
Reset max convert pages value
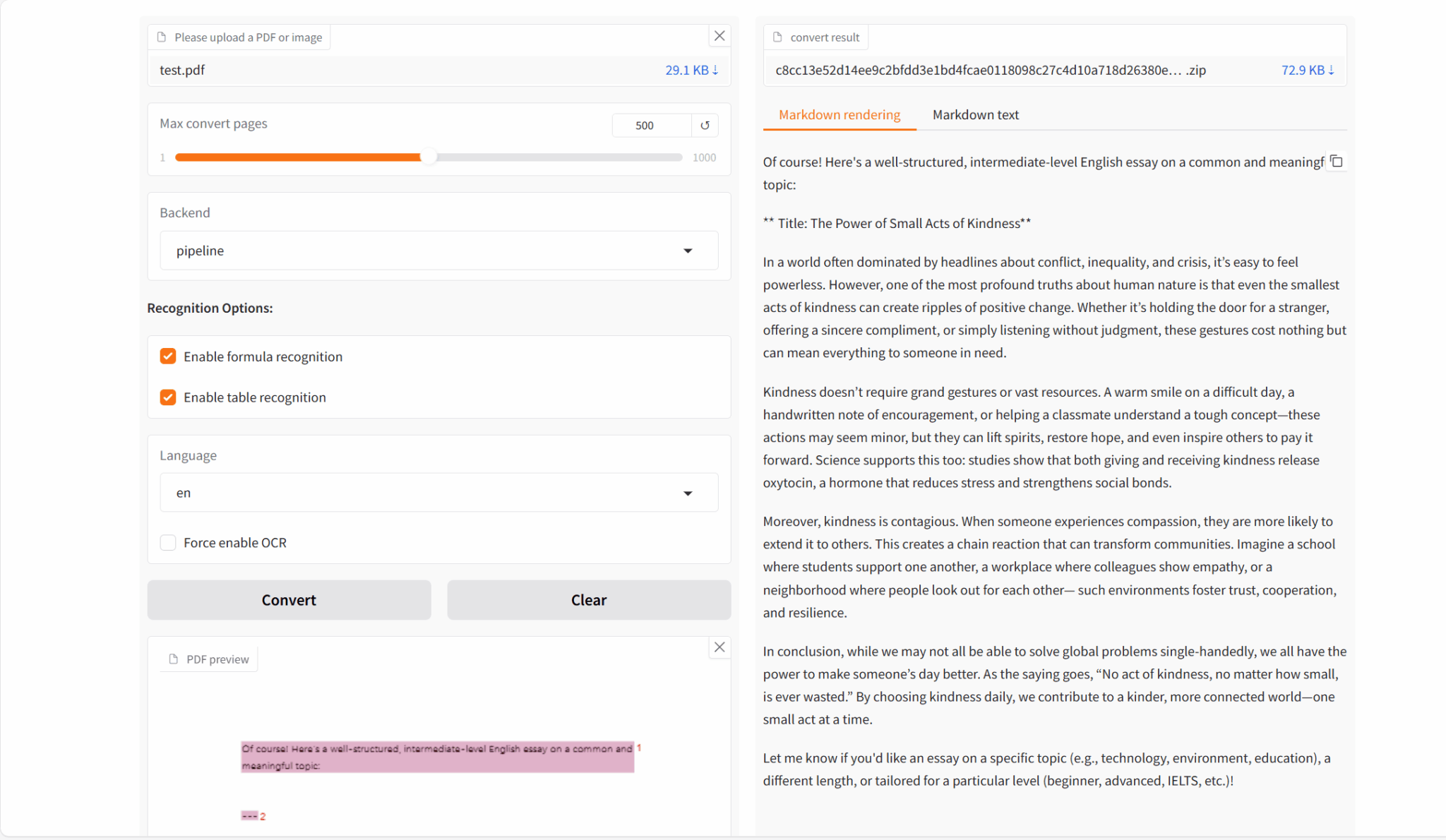pos(705,125)
